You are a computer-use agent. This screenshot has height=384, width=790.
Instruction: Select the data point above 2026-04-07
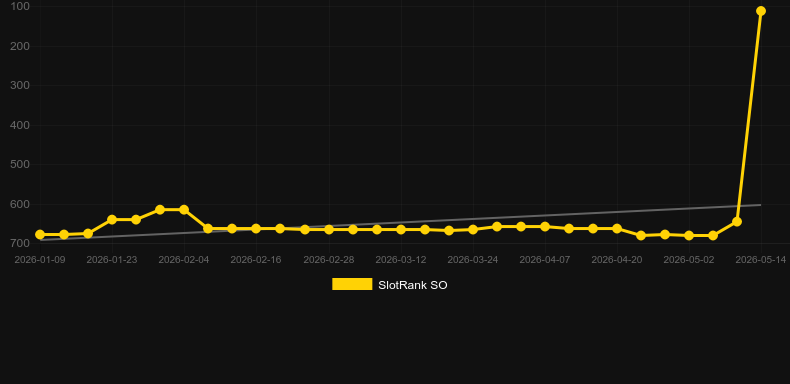pos(545,227)
